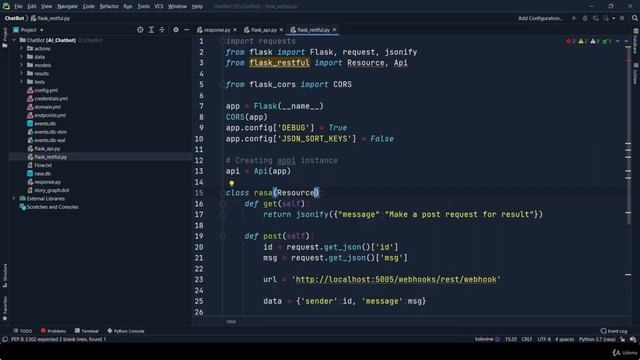Screen dimensions: 640x360
Task: Click the yellow intention lightbulb at line 14
Action: [231, 184]
